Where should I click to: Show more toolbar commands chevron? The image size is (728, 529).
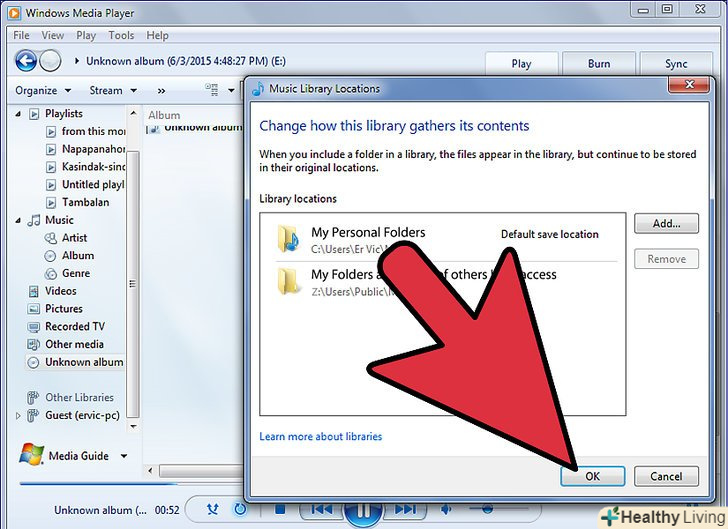click(161, 91)
